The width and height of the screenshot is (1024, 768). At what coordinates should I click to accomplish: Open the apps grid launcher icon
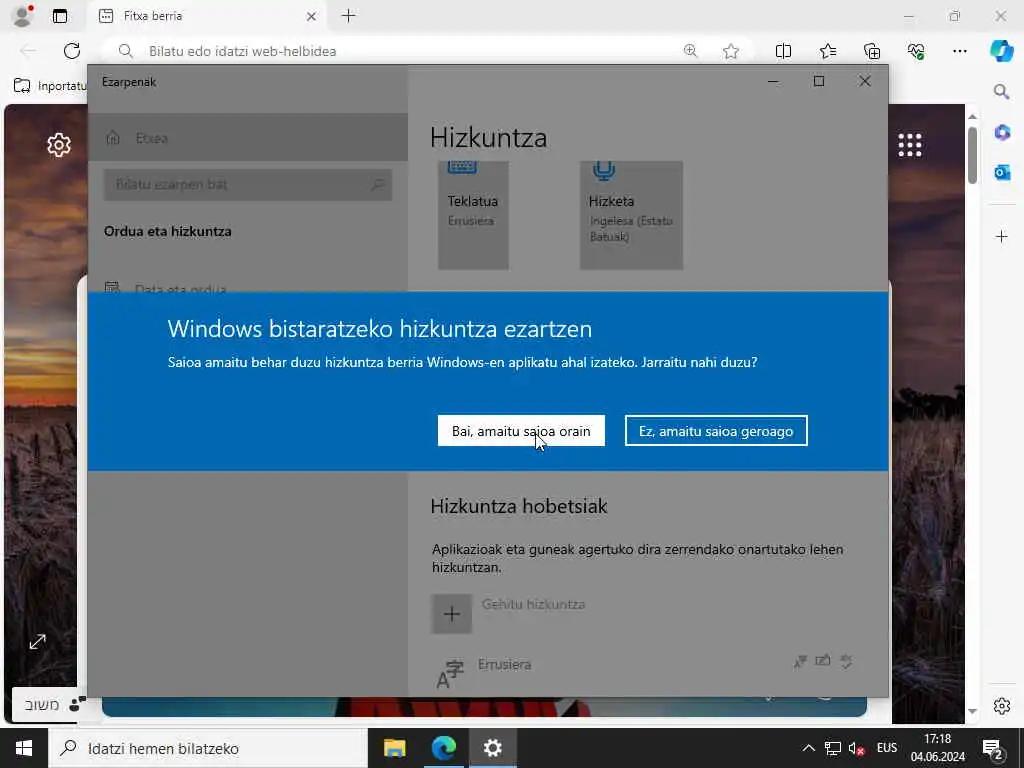point(910,145)
